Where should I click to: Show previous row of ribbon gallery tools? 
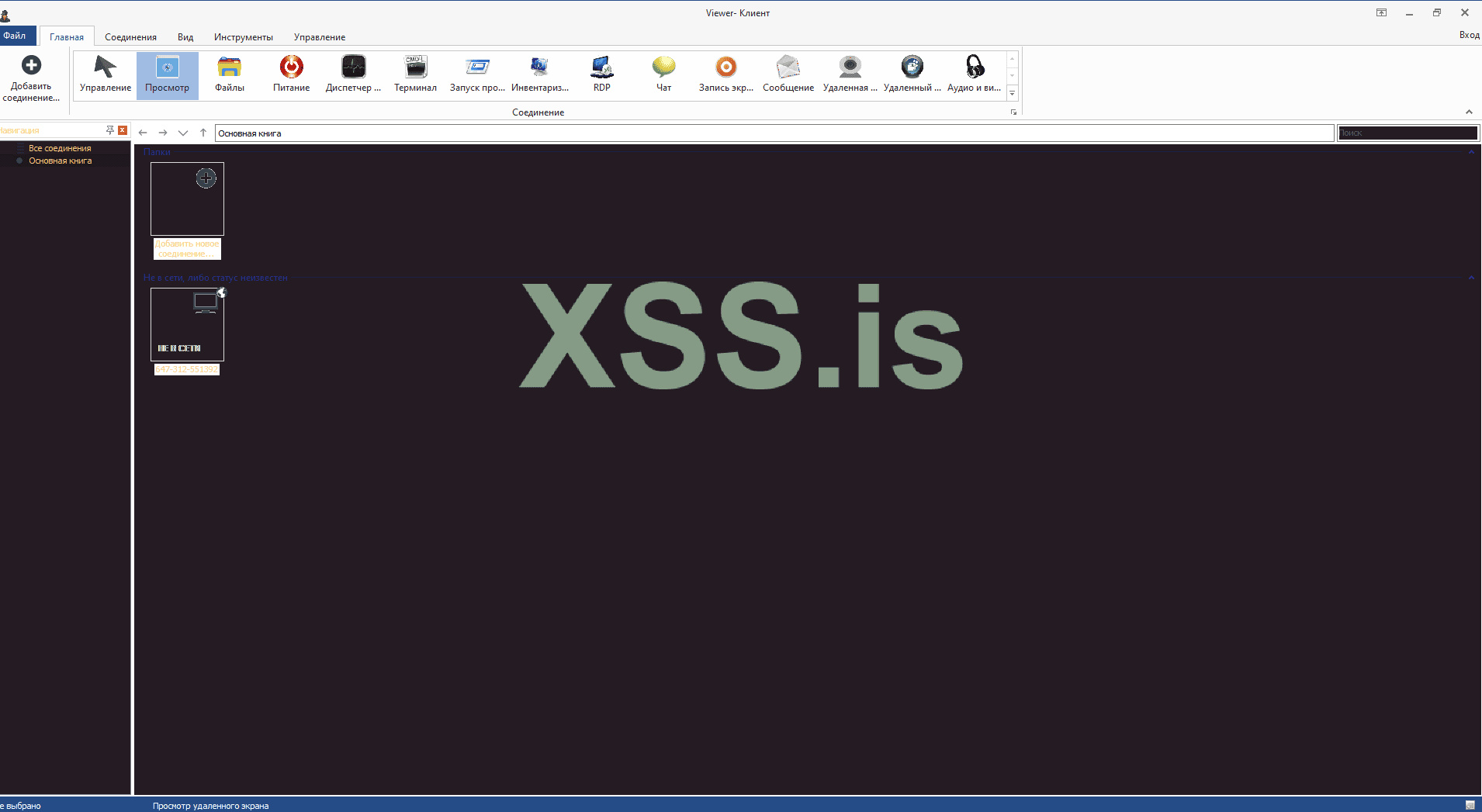pyautogui.click(x=1012, y=59)
